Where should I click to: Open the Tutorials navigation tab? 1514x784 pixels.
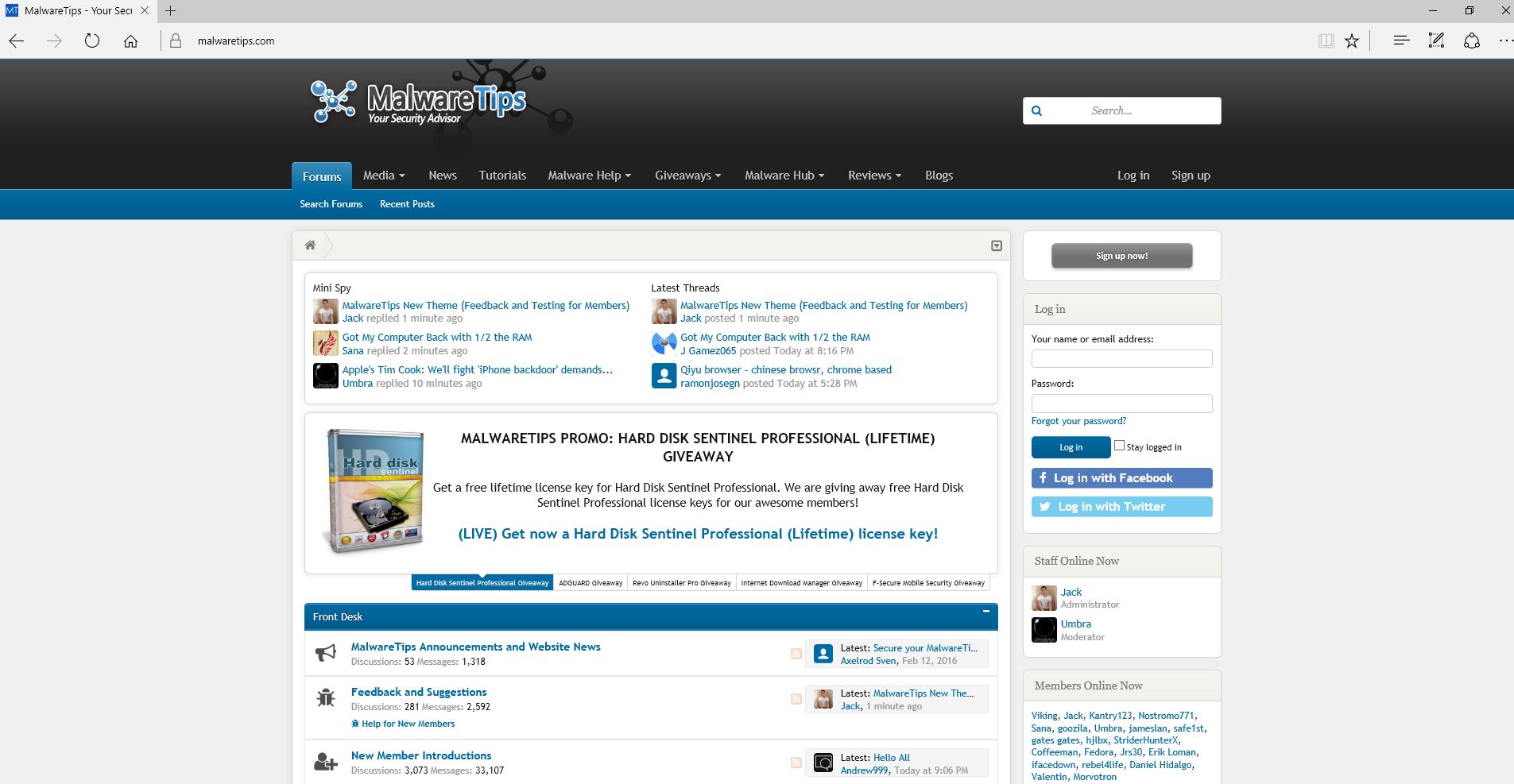click(502, 176)
